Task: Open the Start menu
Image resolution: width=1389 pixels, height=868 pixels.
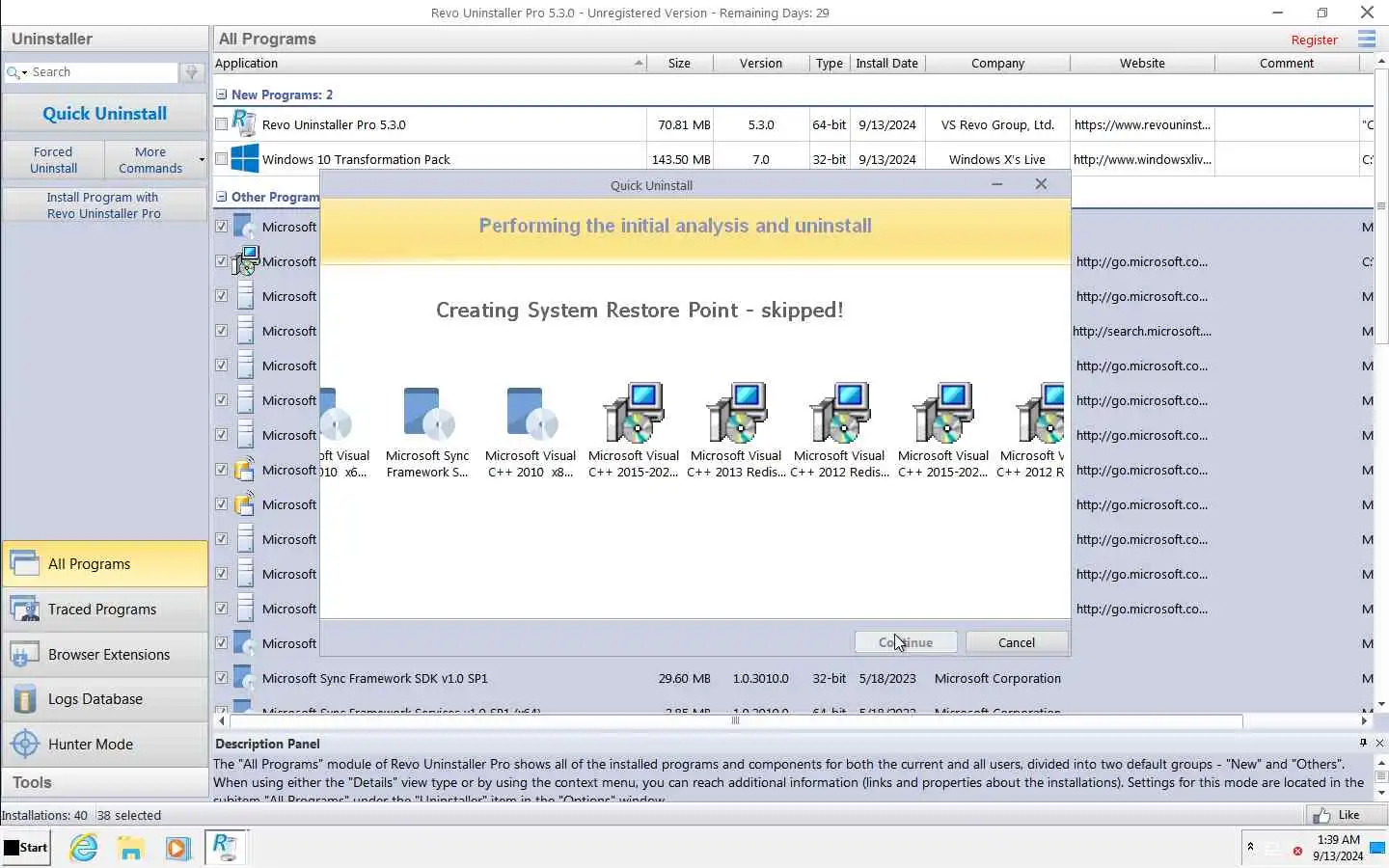Action: pyautogui.click(x=26, y=848)
